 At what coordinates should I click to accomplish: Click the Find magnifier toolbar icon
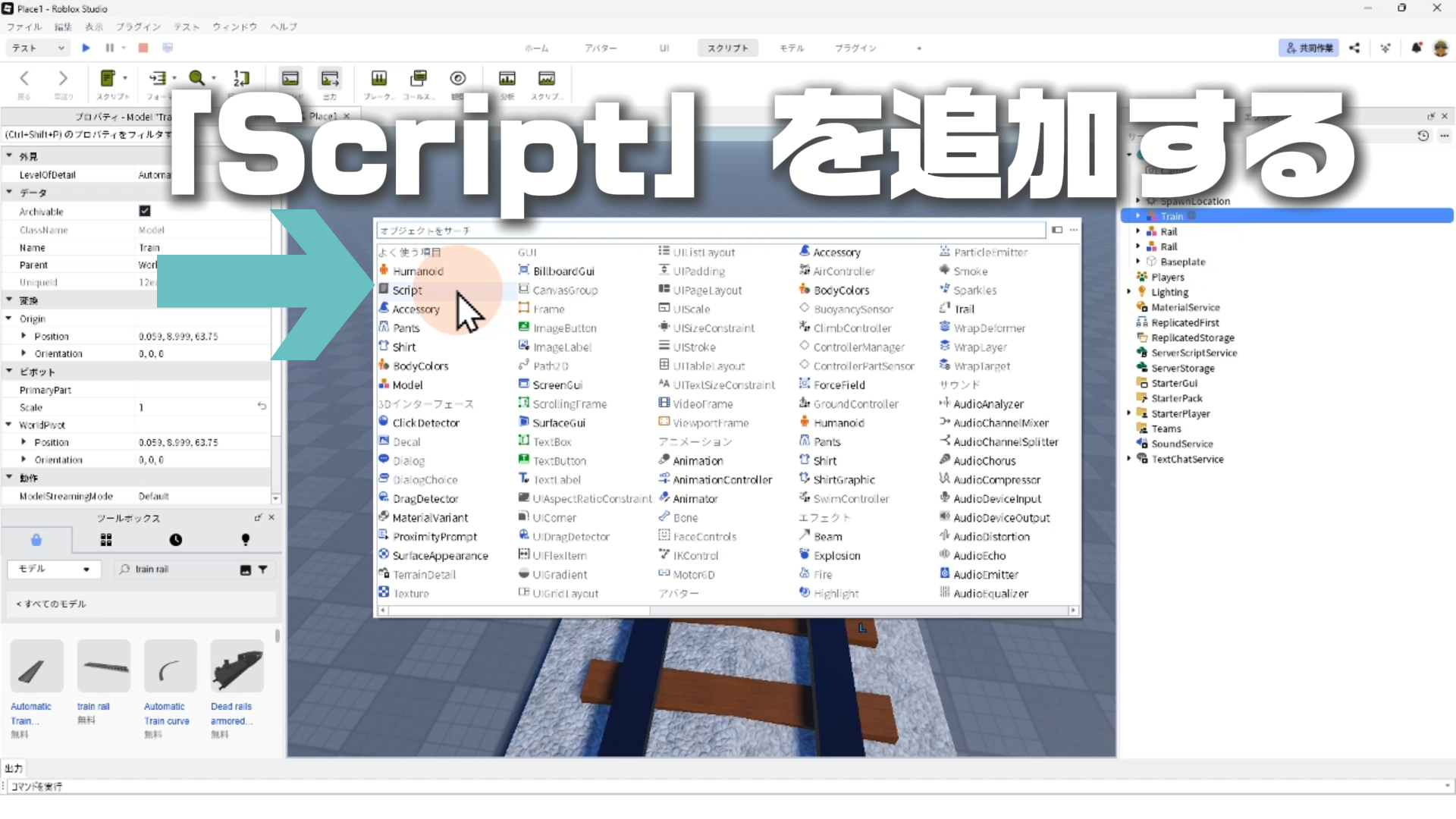coord(197,78)
